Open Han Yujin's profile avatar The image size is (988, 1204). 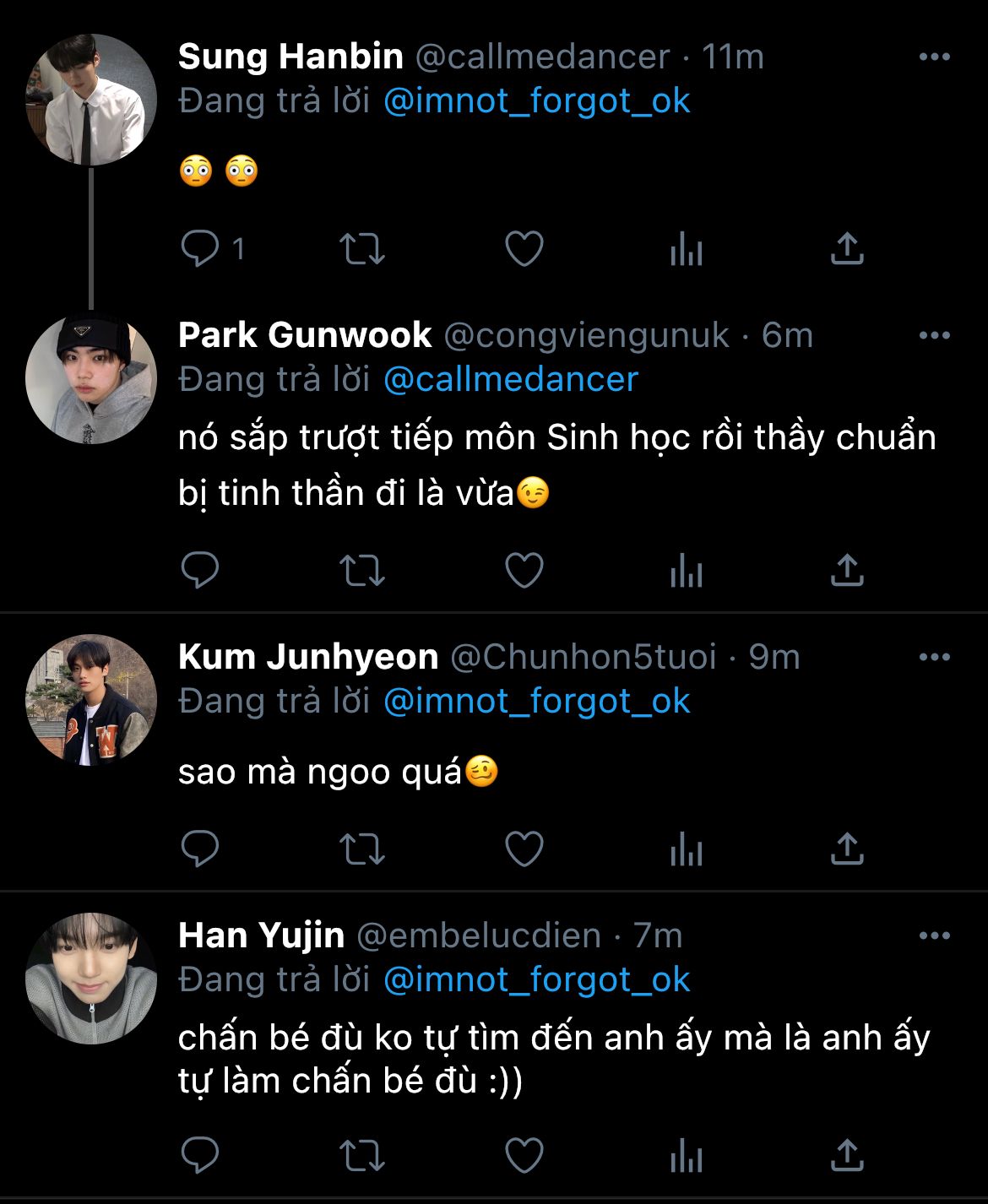pos(91,979)
